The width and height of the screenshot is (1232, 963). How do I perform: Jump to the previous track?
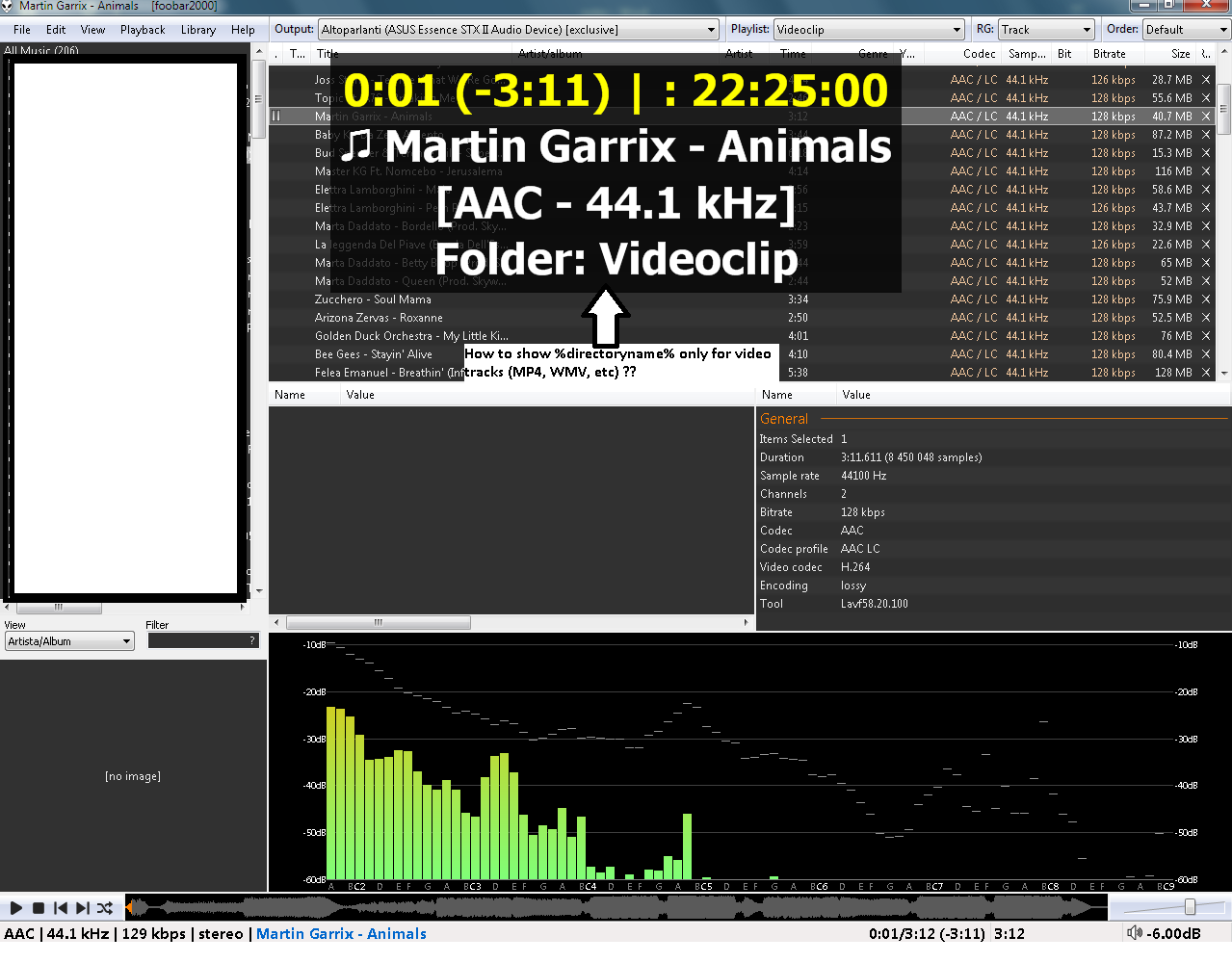click(61, 908)
